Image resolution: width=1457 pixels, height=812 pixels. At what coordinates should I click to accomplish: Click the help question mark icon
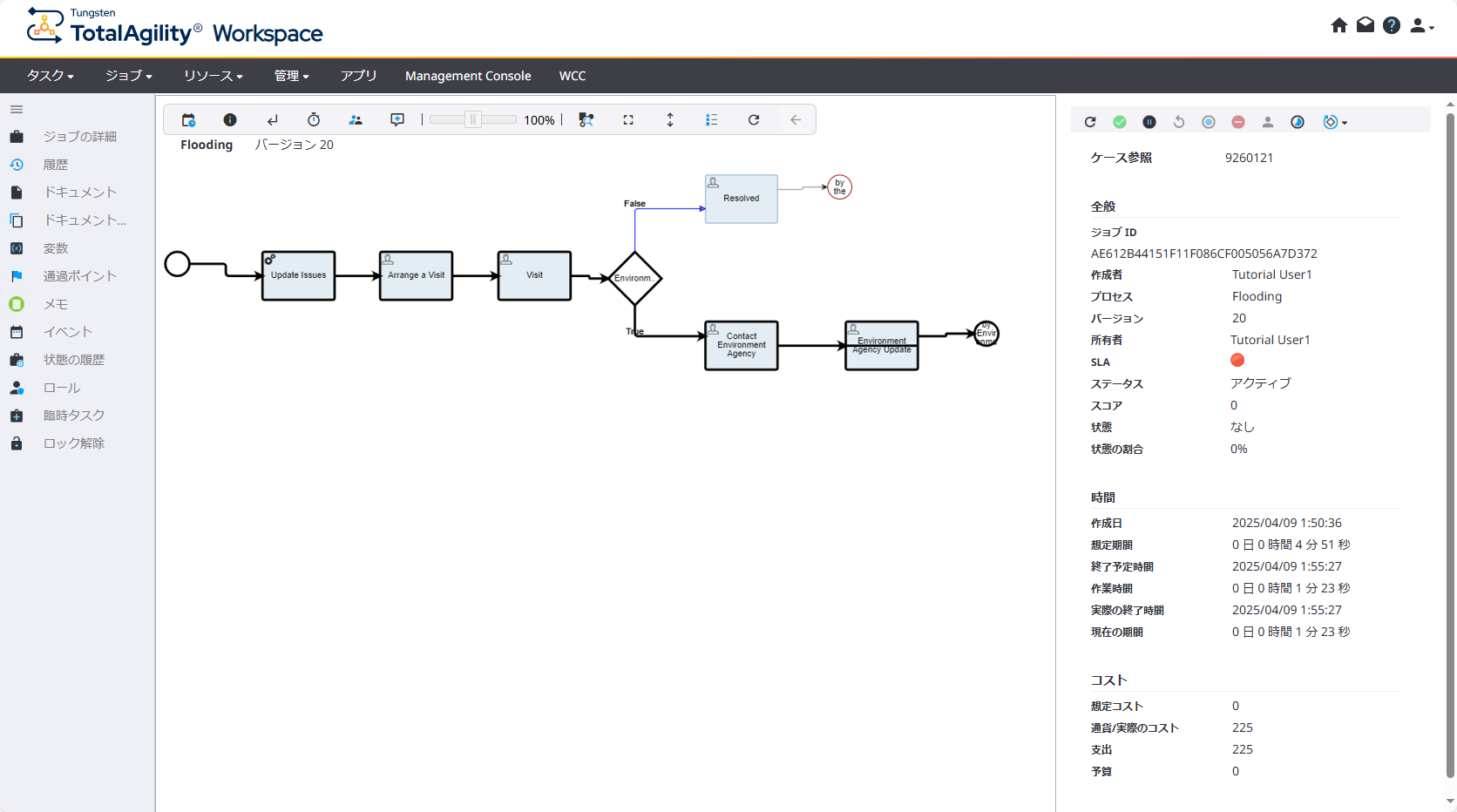tap(1392, 25)
